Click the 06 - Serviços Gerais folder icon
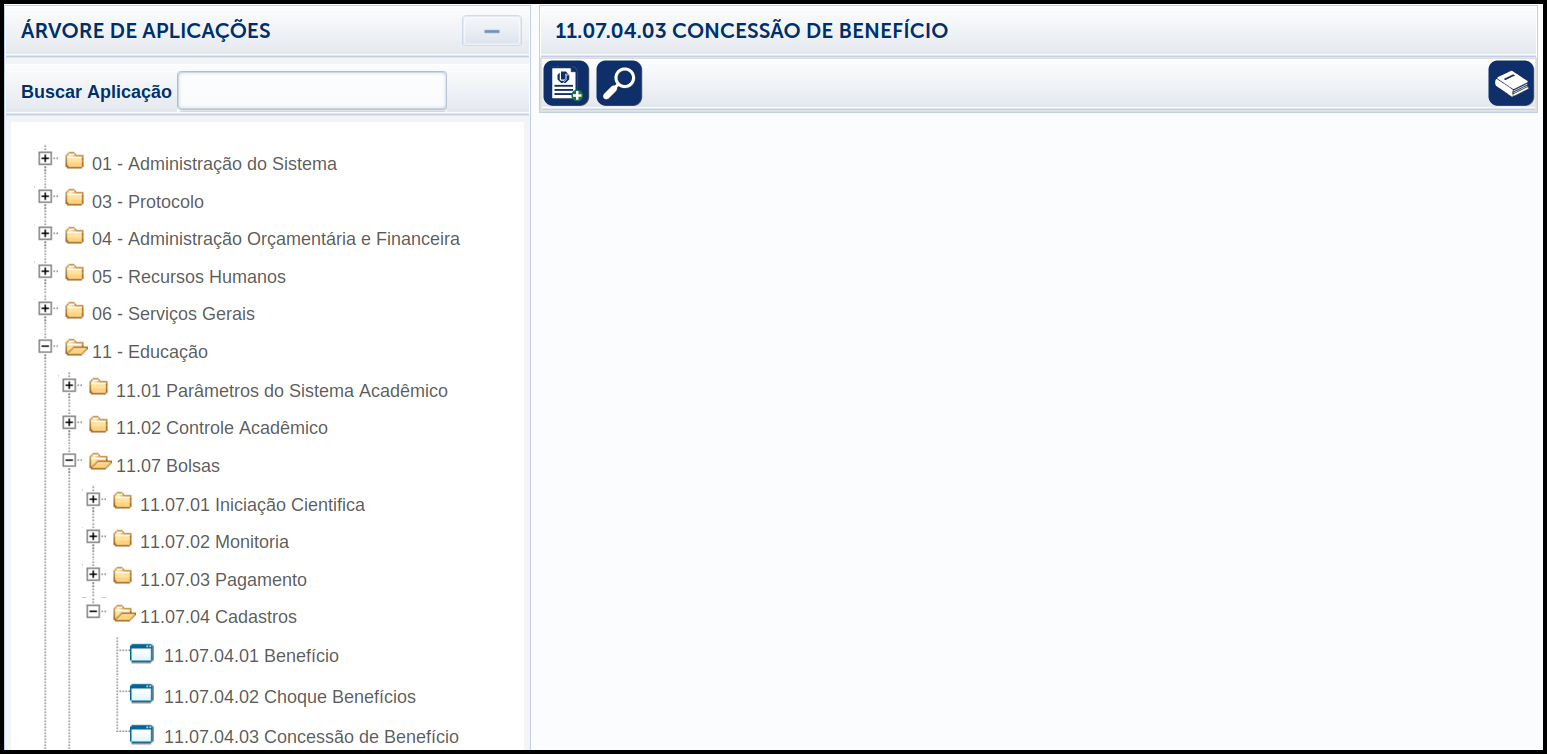Viewport: 1547px width, 754px height. (x=74, y=311)
